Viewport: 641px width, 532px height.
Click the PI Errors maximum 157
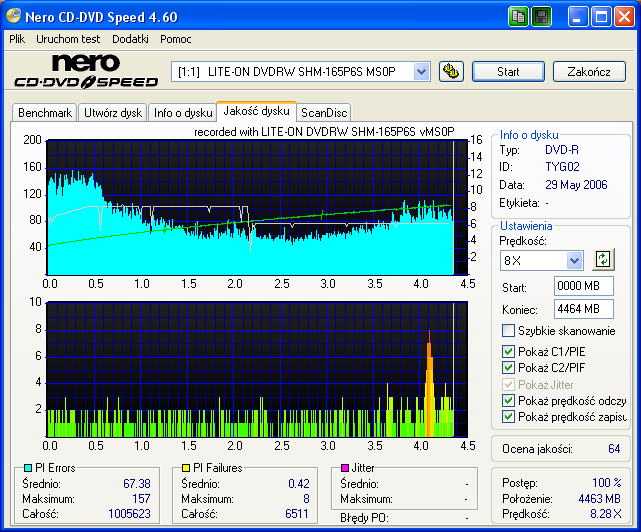141,499
